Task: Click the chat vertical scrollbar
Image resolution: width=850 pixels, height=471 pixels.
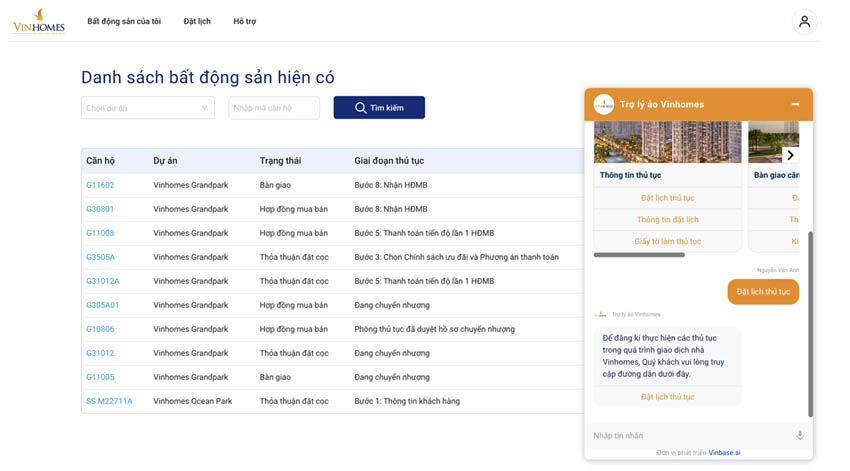Action: tap(810, 324)
